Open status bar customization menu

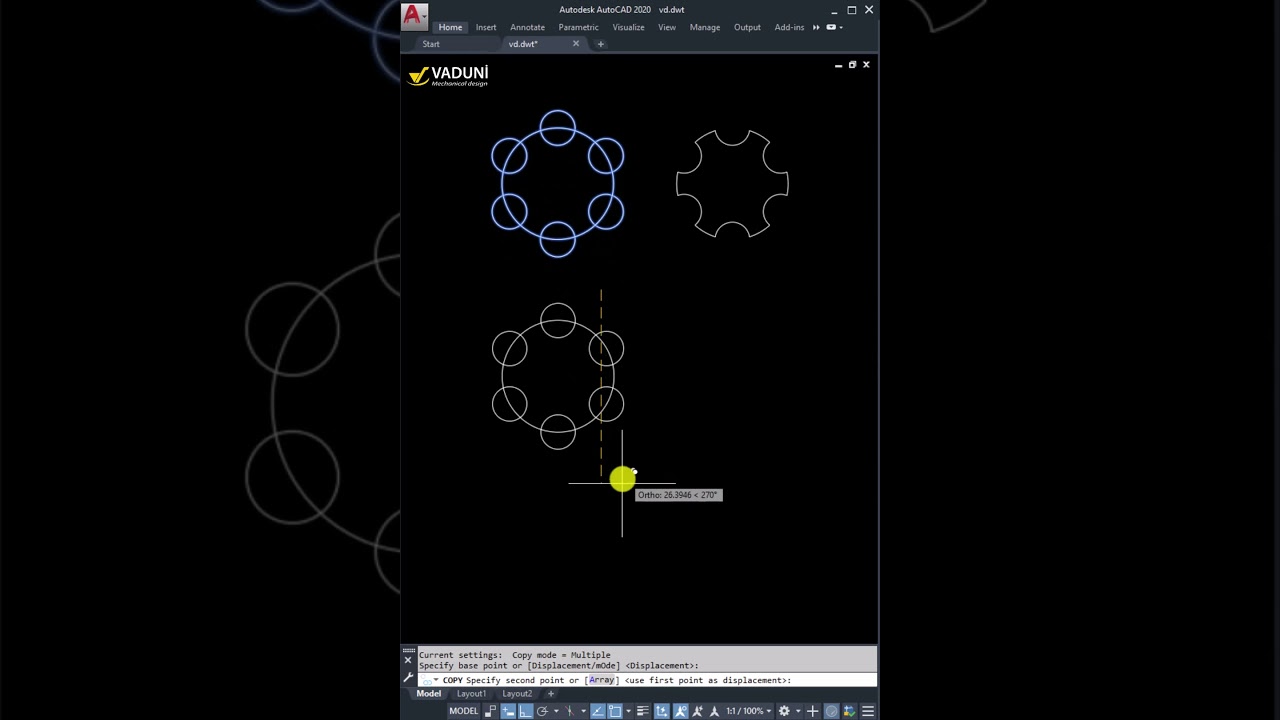[x=868, y=711]
